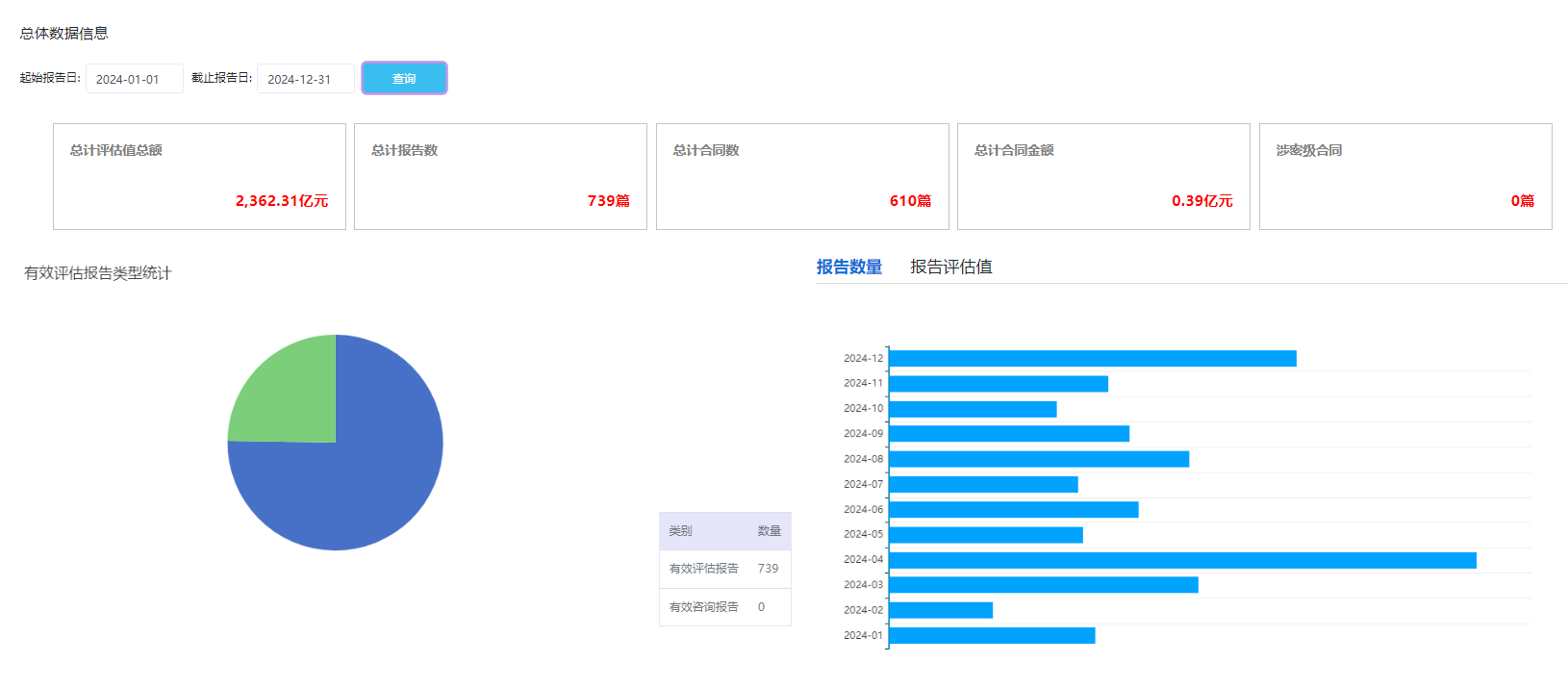
Task: Click the 查询 query button
Action: pyautogui.click(x=404, y=78)
